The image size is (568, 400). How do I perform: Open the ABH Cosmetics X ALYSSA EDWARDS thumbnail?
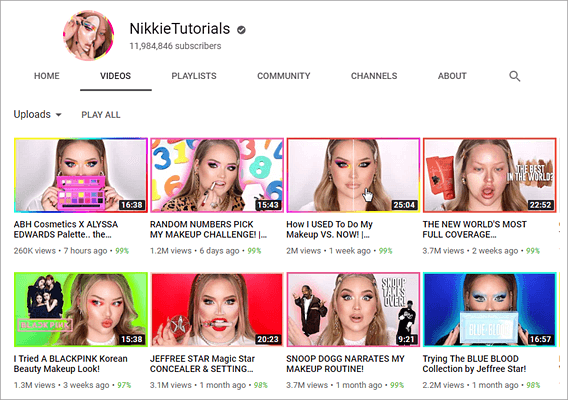[x=81, y=175]
